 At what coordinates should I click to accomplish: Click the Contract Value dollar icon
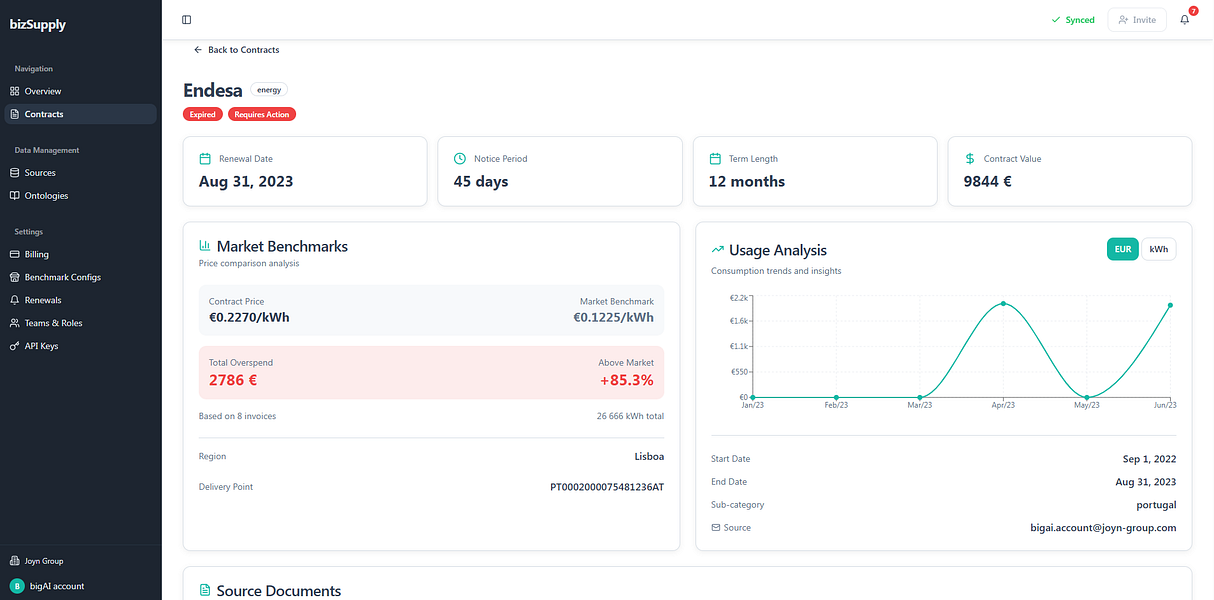(970, 159)
